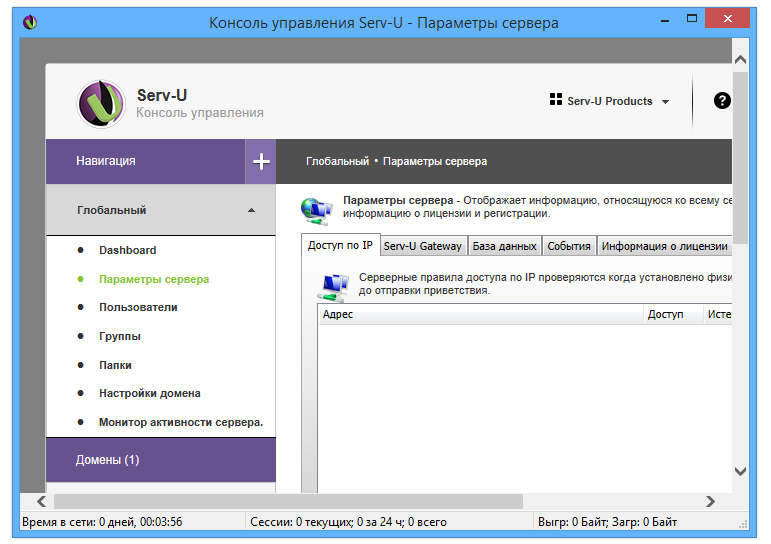Image resolution: width=771 pixels, height=544 pixels.
Task: Open Папки in the navigation
Action: pos(115,365)
